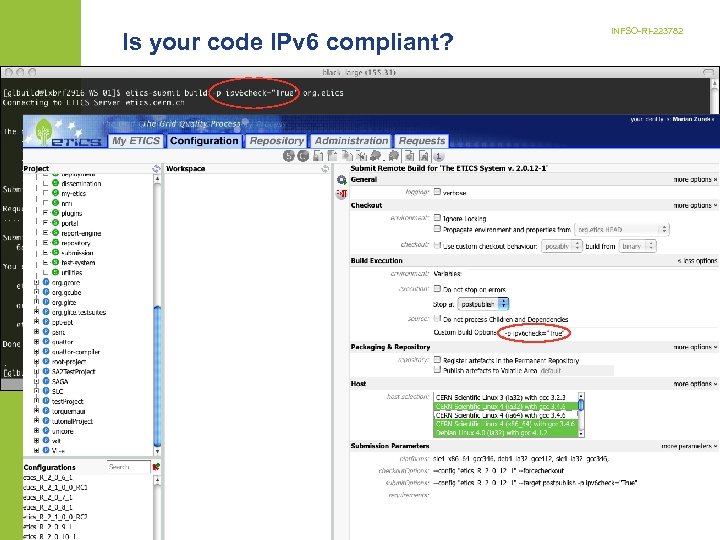This screenshot has width=720, height=540.
Task: Expand the torquemaui tree node
Action: pyautogui.click(x=36, y=411)
